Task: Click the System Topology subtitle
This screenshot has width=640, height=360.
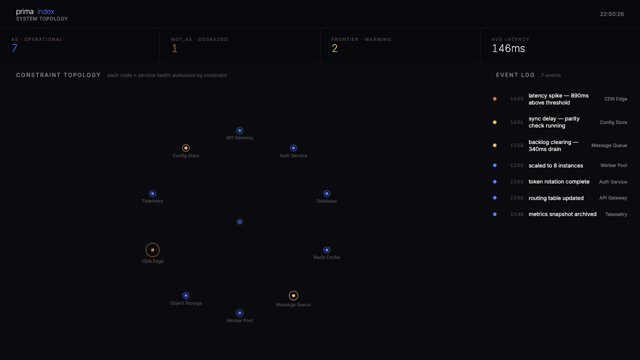Action: pyautogui.click(x=42, y=19)
